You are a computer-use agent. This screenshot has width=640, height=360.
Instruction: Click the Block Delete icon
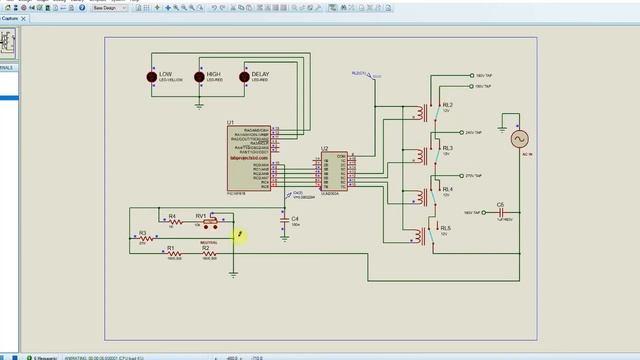click(284, 8)
